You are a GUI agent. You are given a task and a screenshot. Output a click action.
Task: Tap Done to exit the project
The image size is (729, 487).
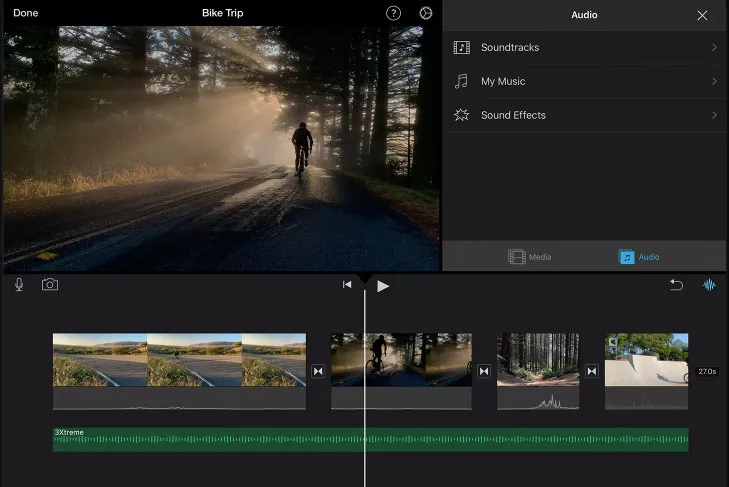[26, 13]
